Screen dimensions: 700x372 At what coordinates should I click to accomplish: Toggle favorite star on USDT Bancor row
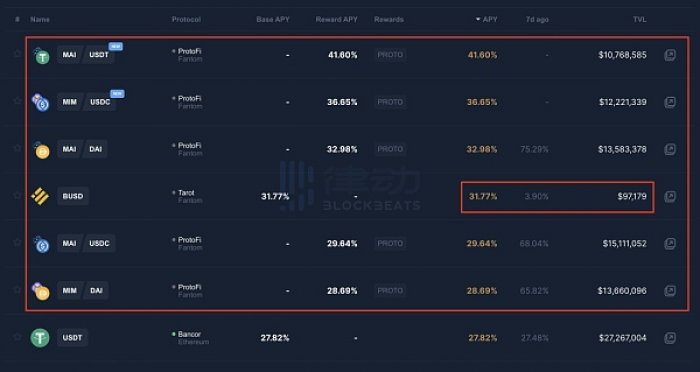click(x=17, y=337)
